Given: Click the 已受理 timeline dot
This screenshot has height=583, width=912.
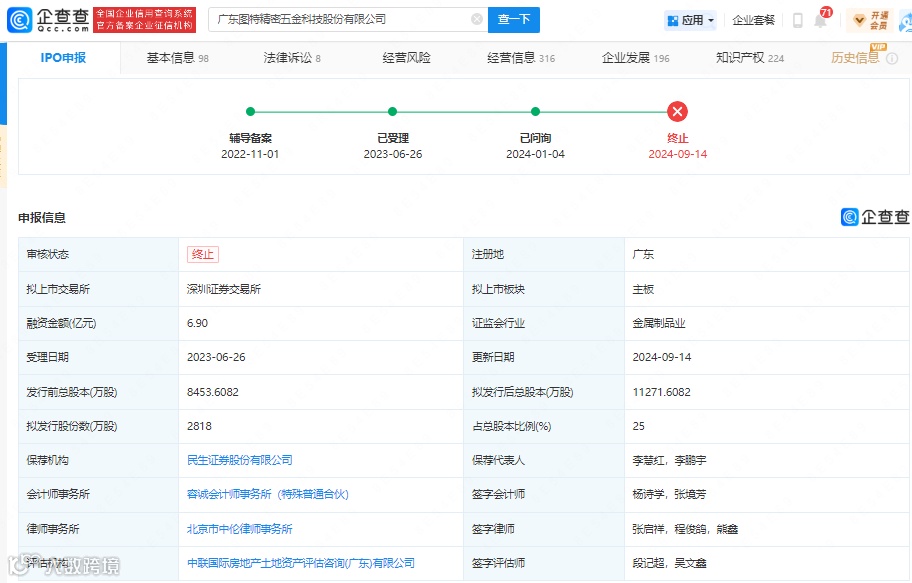Looking at the screenshot, I should (x=393, y=111).
